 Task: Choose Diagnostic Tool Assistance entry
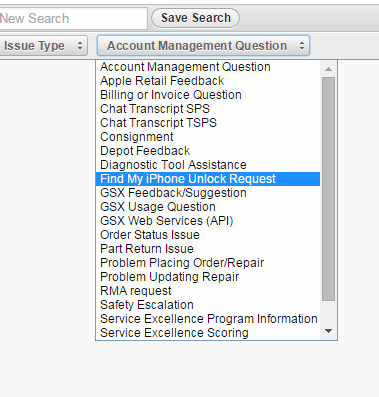[208, 165]
